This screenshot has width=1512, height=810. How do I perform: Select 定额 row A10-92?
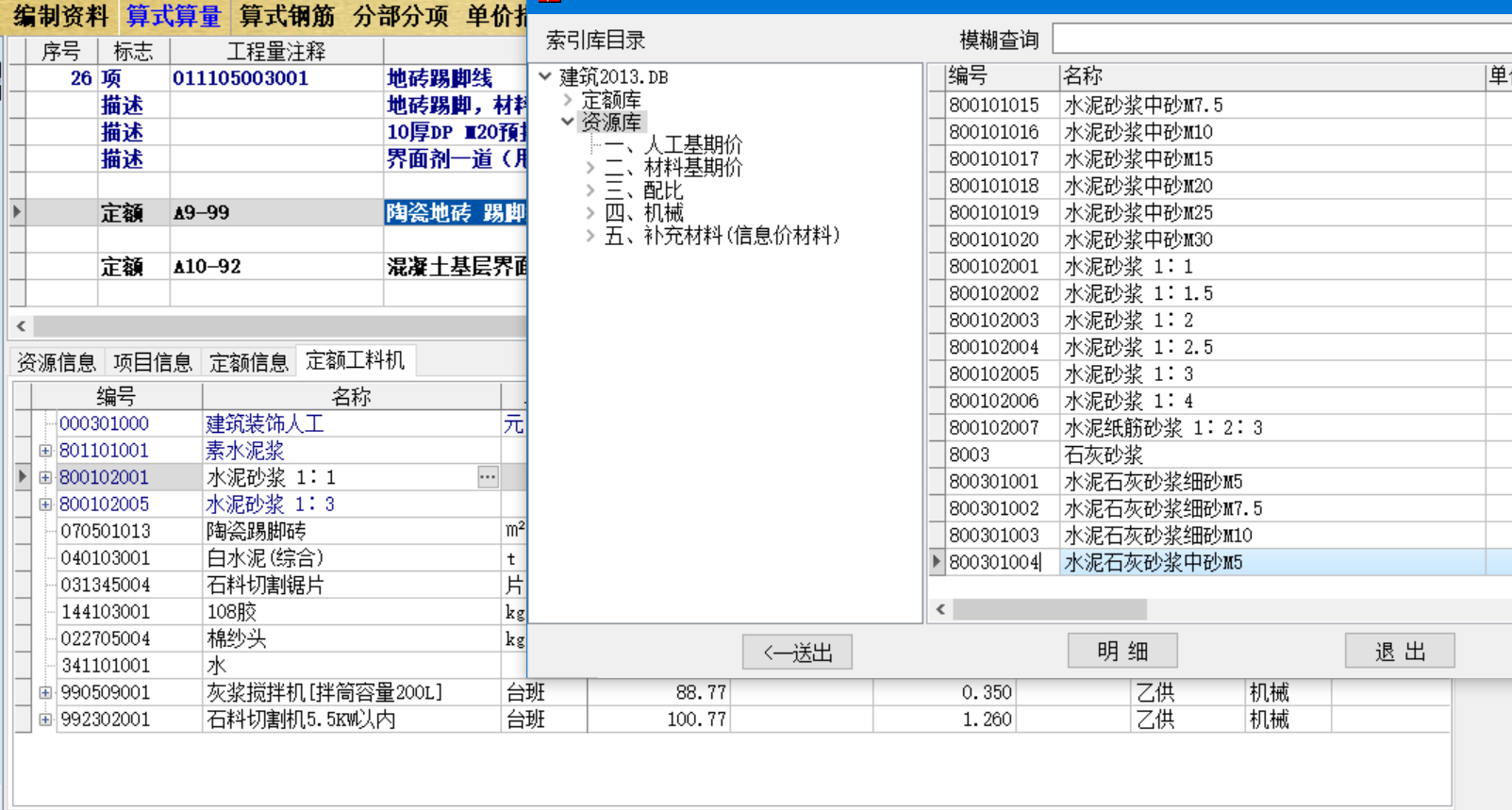tap(267, 266)
